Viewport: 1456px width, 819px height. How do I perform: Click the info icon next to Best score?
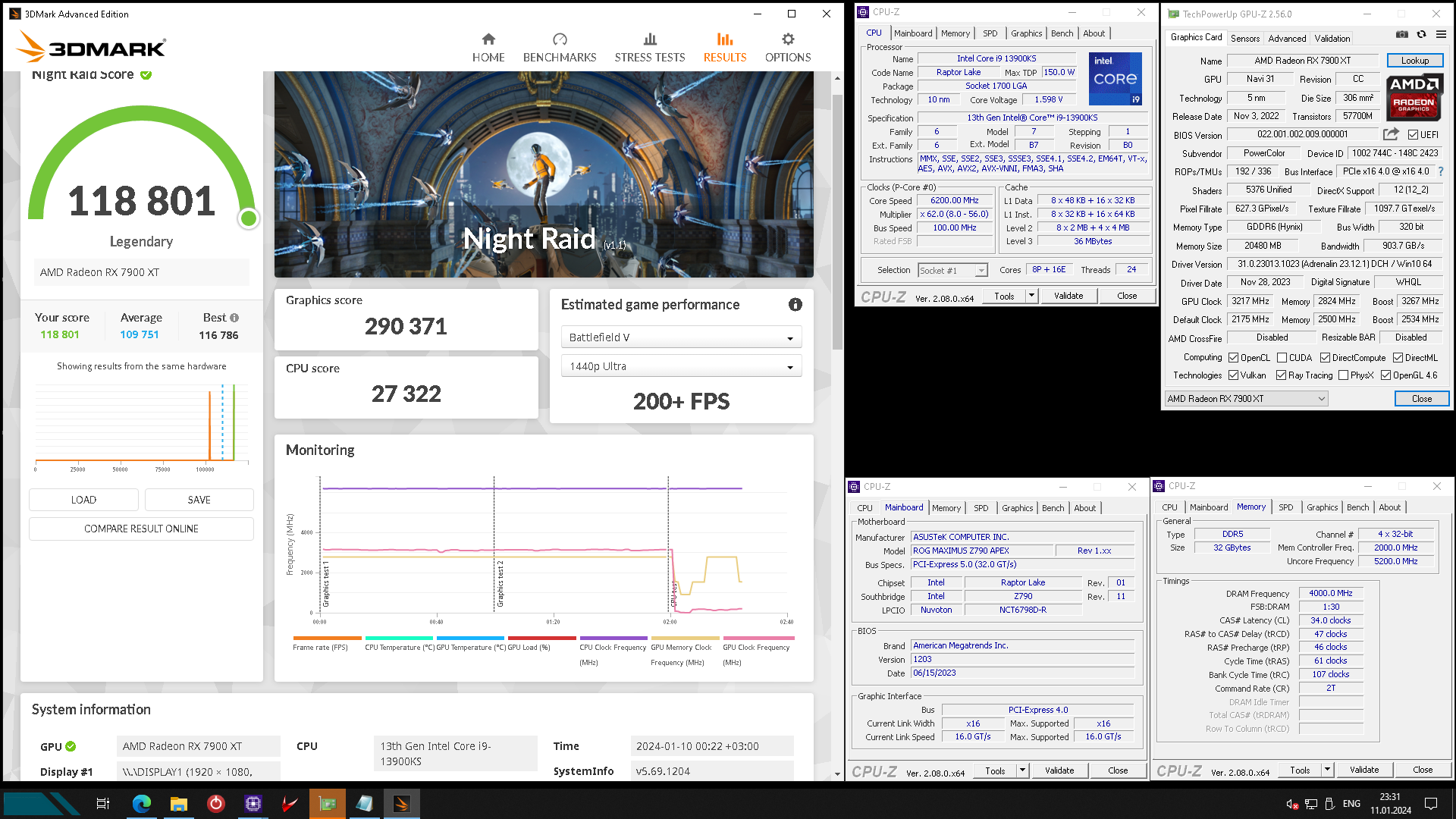(234, 318)
